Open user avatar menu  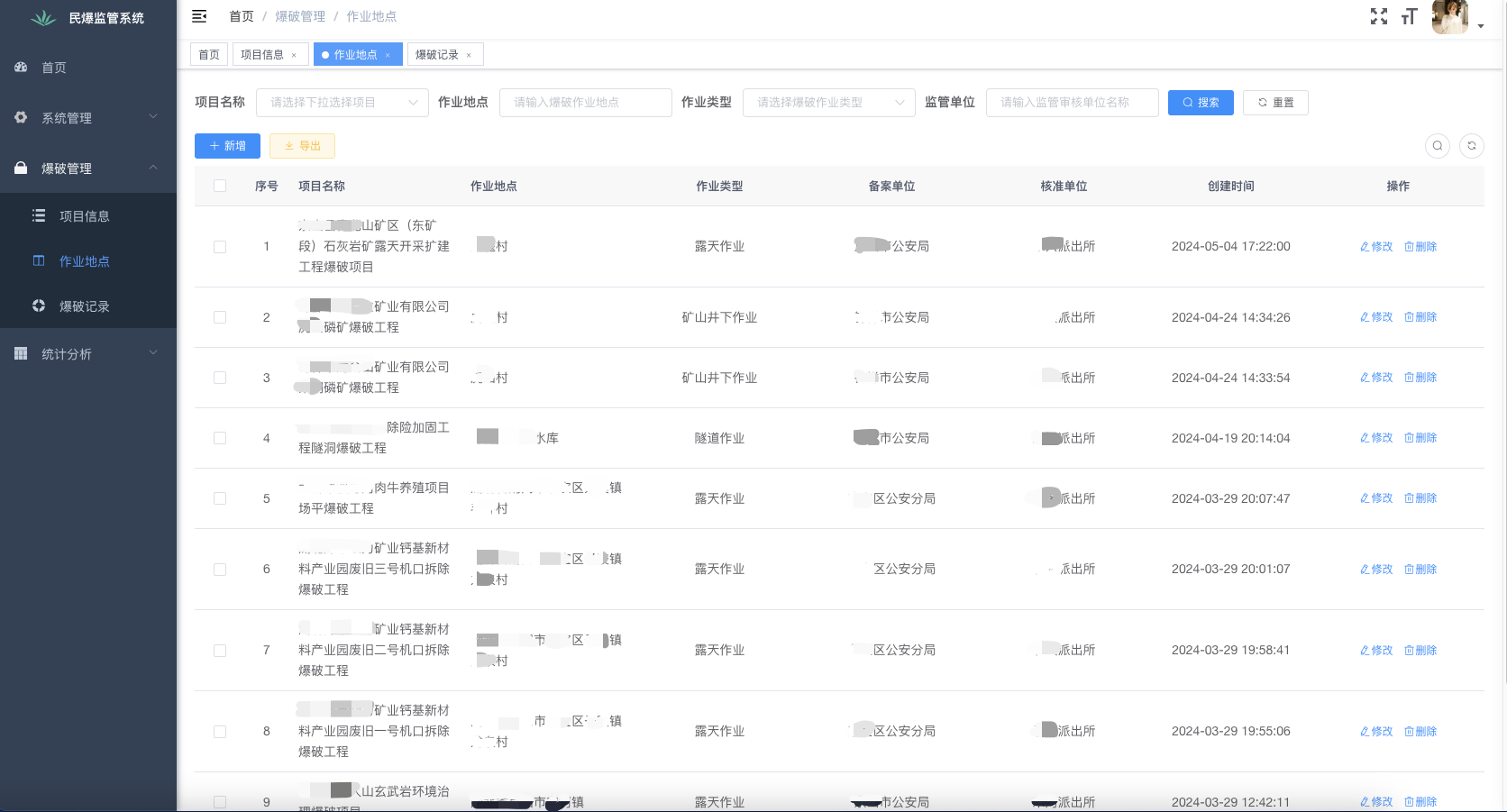coord(1450,16)
